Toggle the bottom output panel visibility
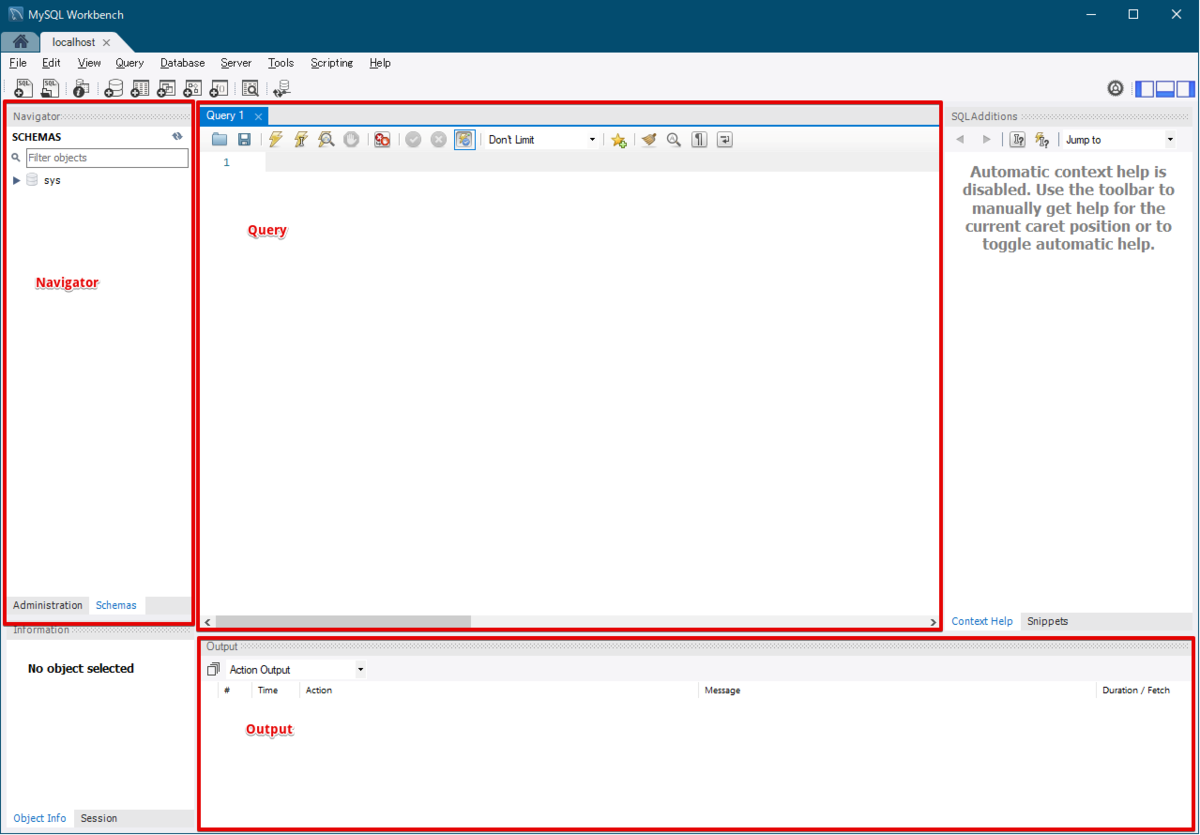The image size is (1200, 835). tap(1165, 89)
